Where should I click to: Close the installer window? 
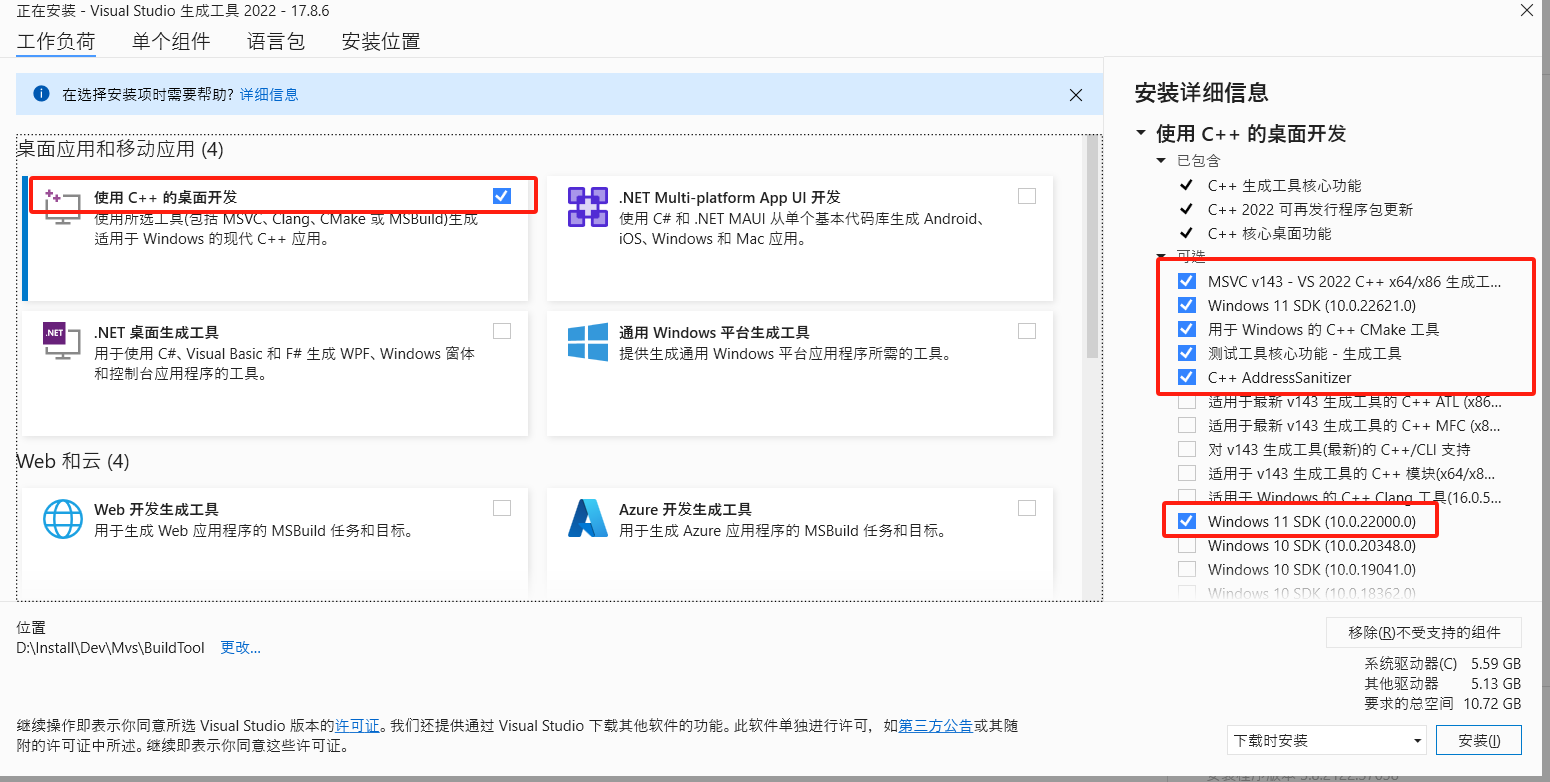(x=1527, y=11)
